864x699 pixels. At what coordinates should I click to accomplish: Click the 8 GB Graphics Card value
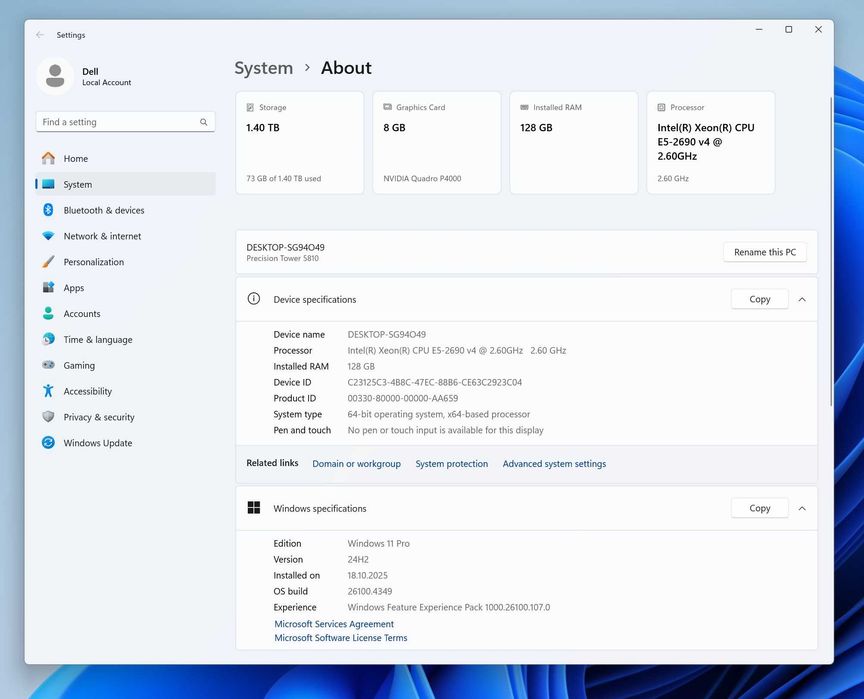[395, 127]
